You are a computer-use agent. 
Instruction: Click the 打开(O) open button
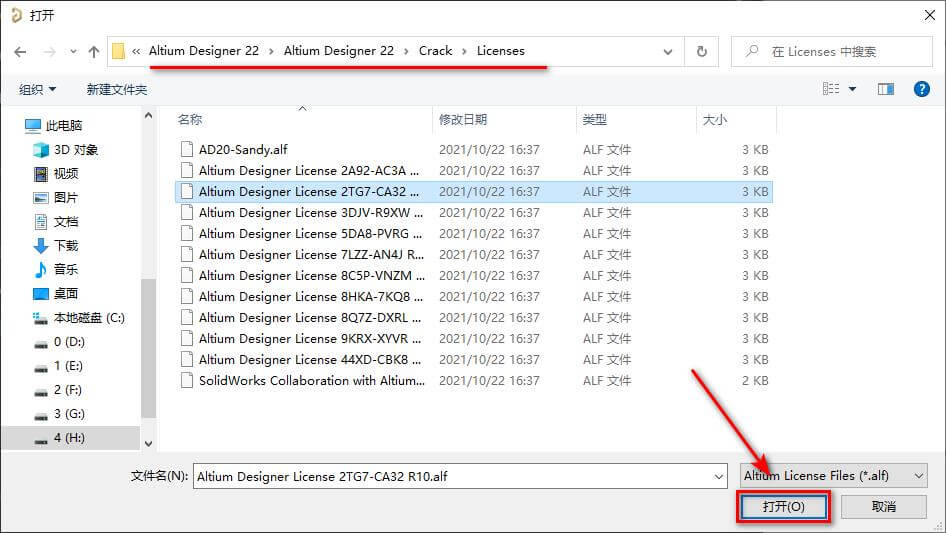(783, 506)
